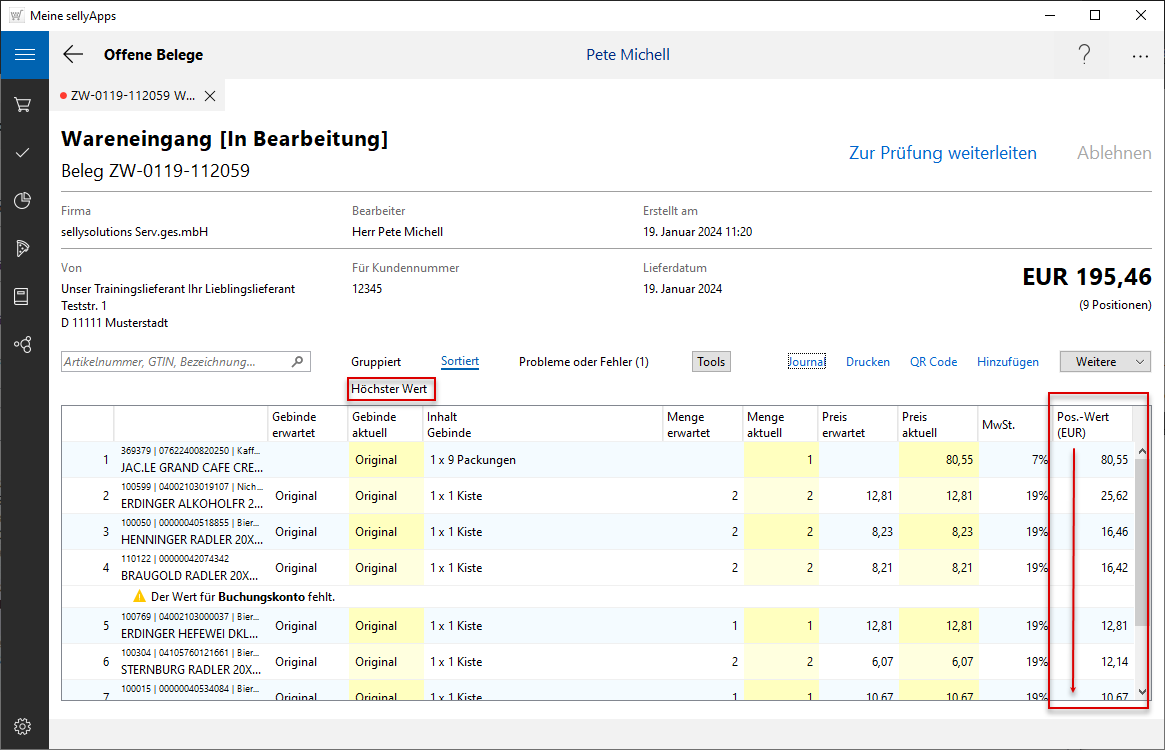Open the checkmark sidebar icon
Screen dimensions: 1165x750
(24, 153)
